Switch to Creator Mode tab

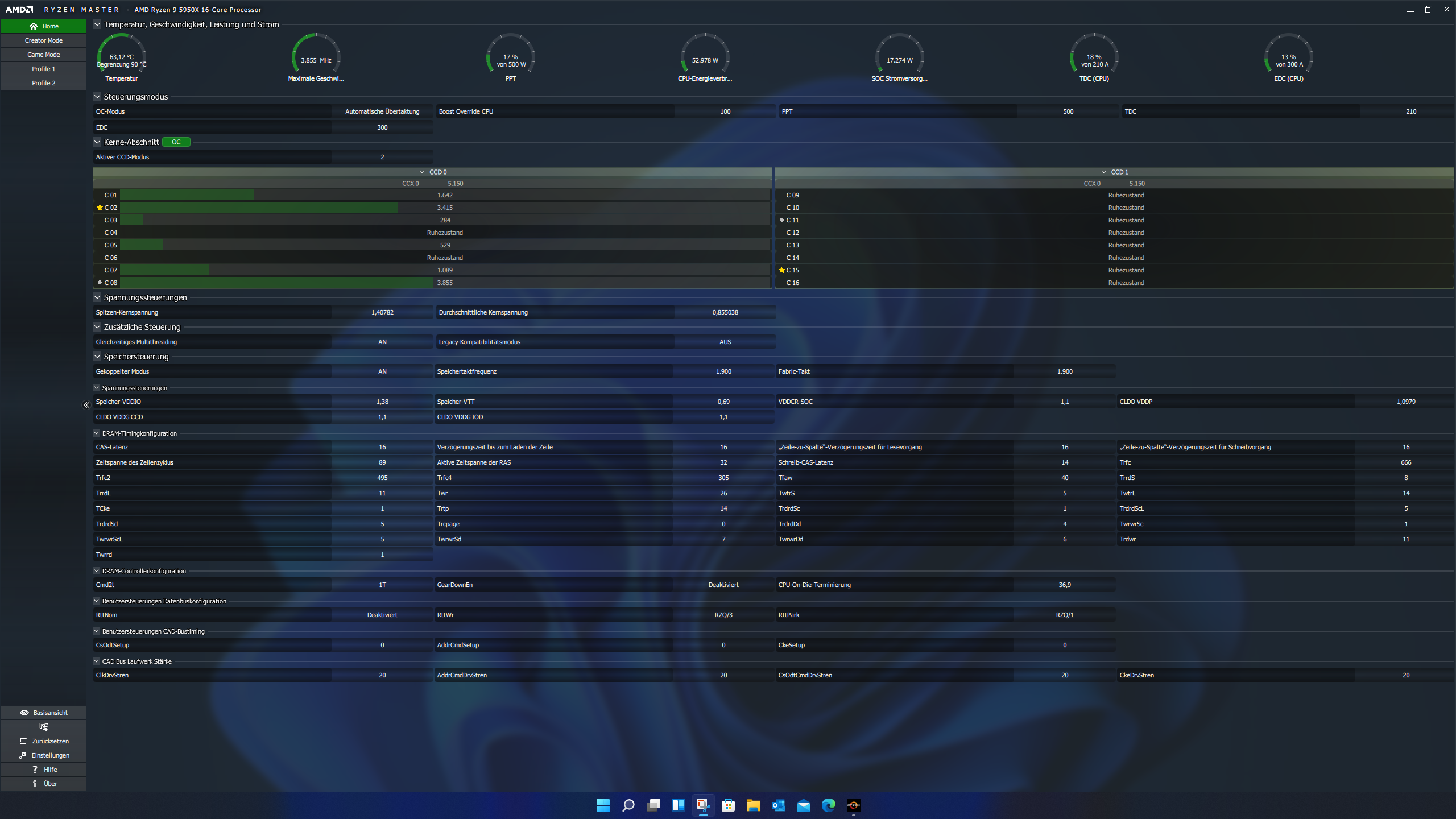pos(44,40)
